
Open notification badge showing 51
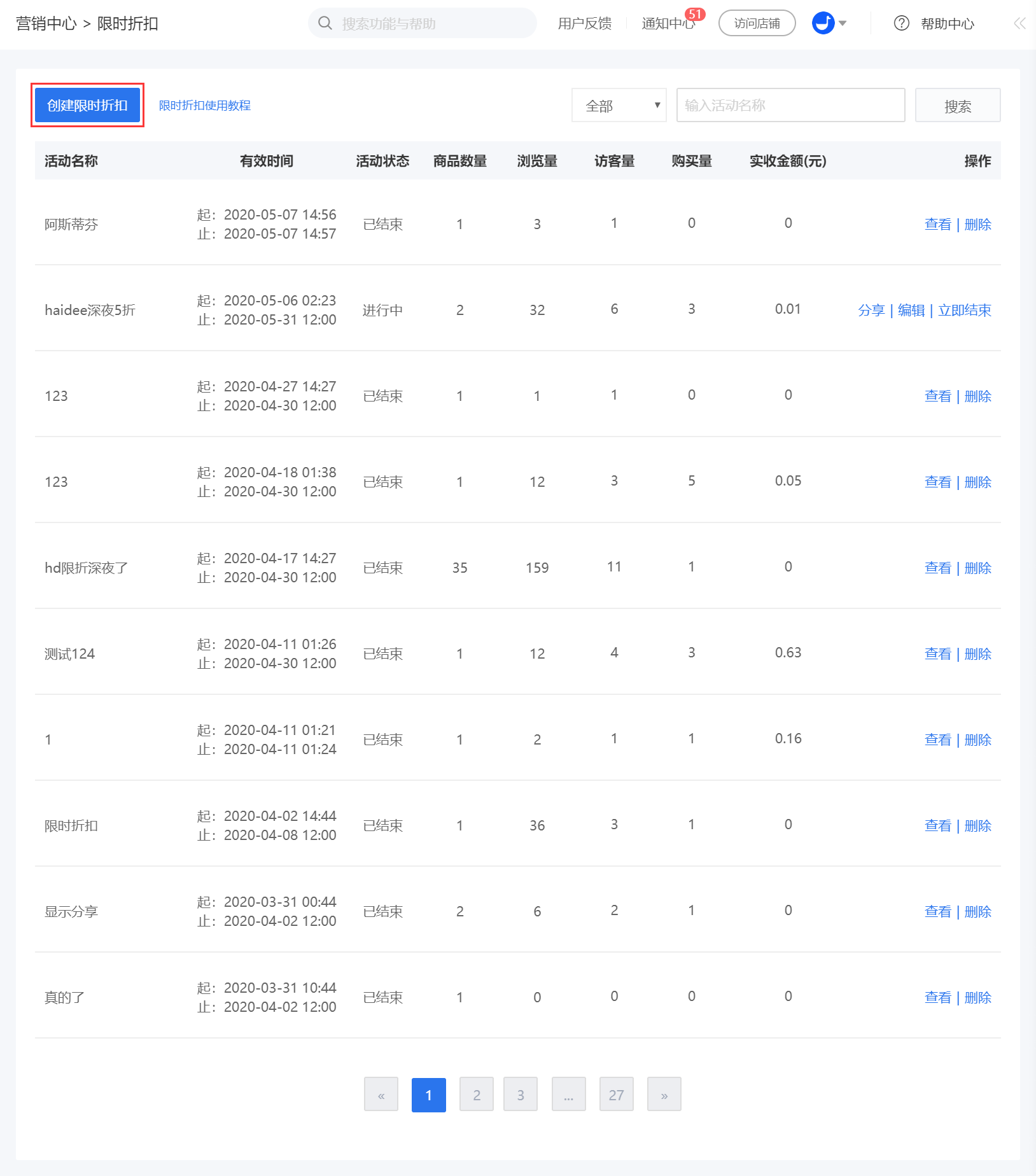tap(695, 14)
